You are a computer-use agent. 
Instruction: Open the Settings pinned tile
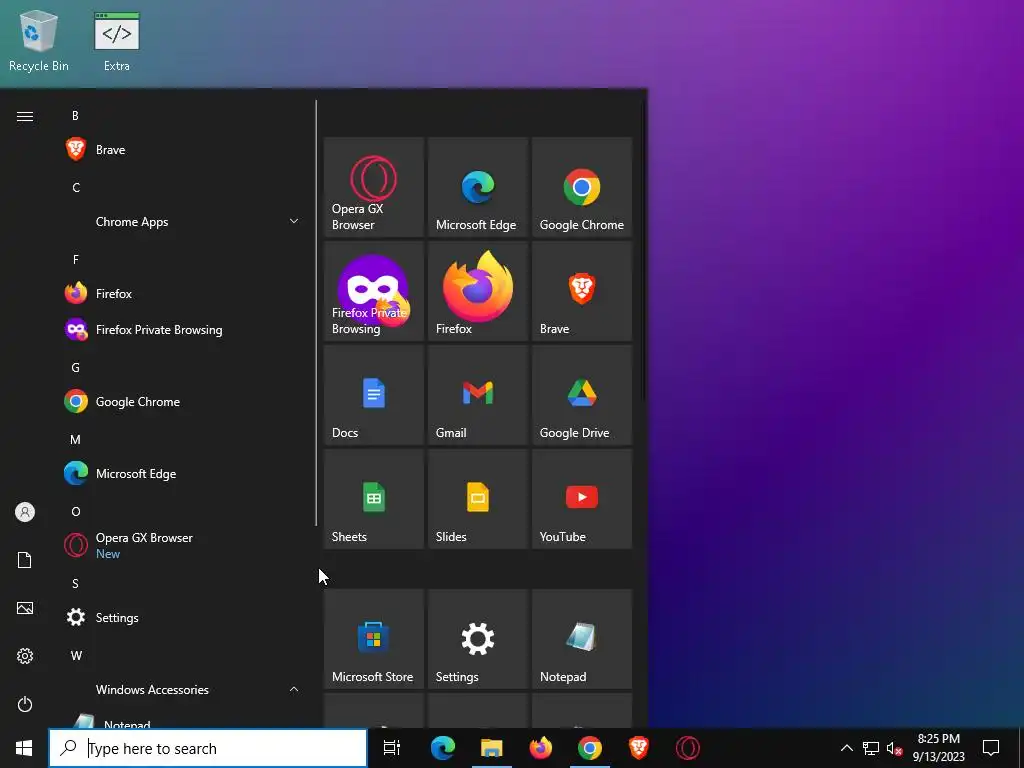pos(477,639)
